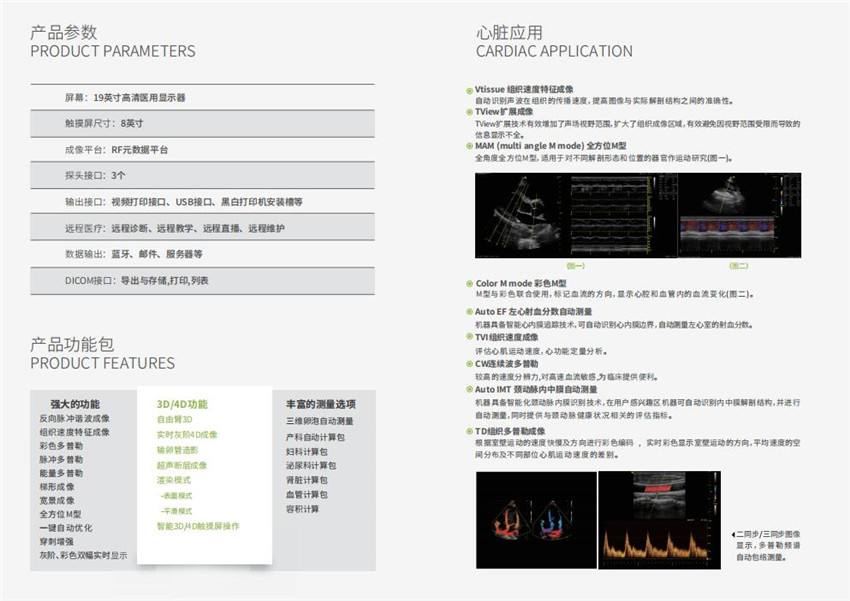The width and height of the screenshot is (850, 601).
Task: Select "容积计算" measurement option
Action: tap(302, 509)
